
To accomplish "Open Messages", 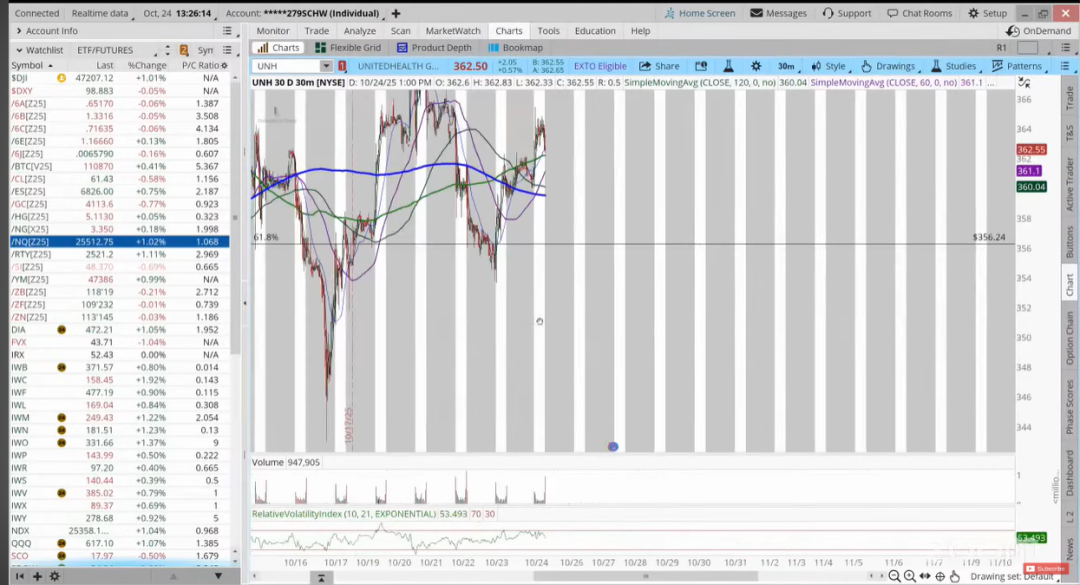I will pos(778,13).
